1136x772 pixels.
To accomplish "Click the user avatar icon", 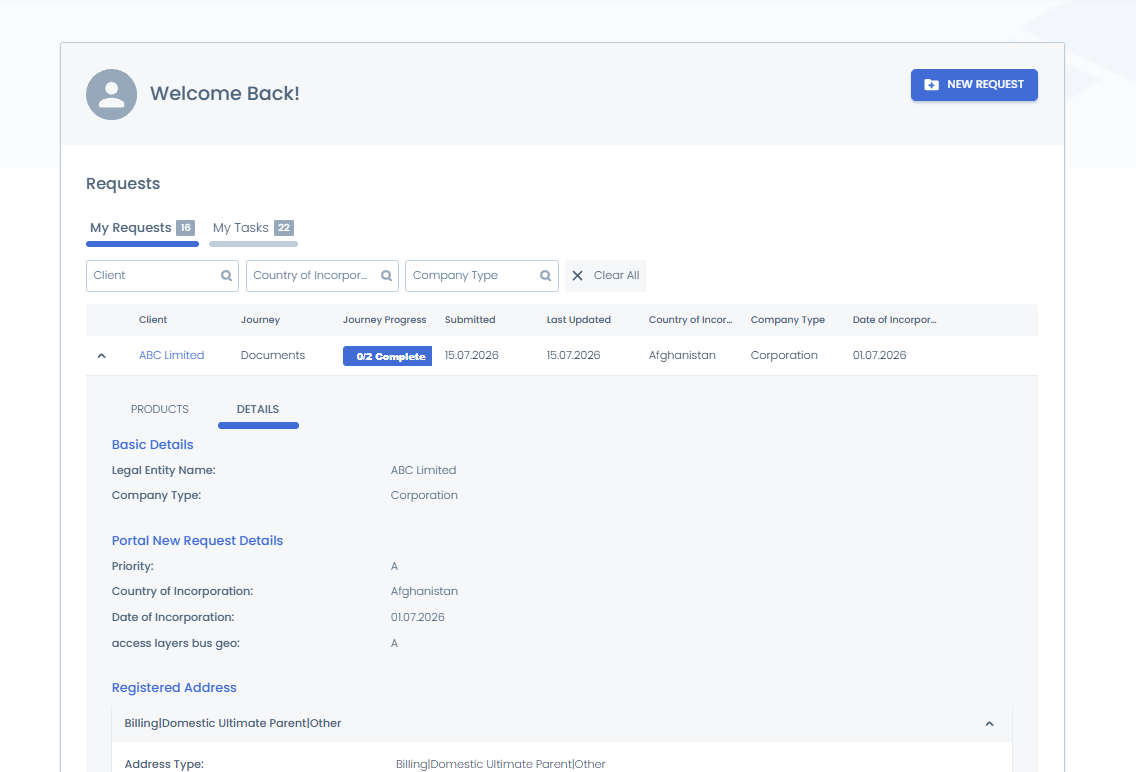I will pyautogui.click(x=112, y=94).
